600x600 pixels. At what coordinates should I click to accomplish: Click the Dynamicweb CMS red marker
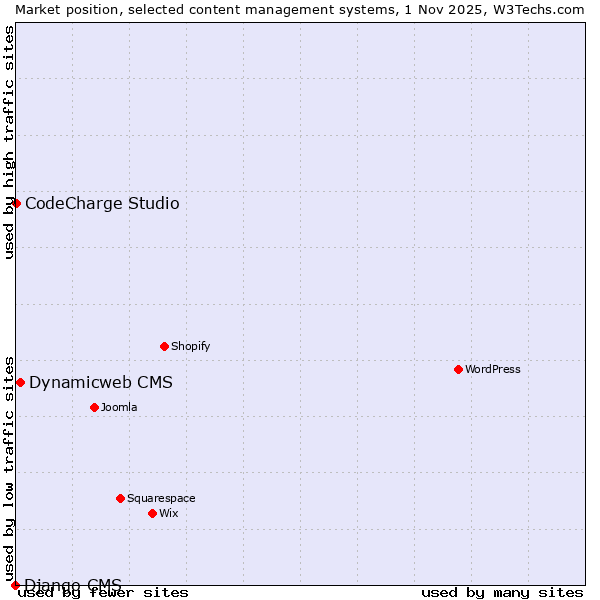[x=20, y=382]
